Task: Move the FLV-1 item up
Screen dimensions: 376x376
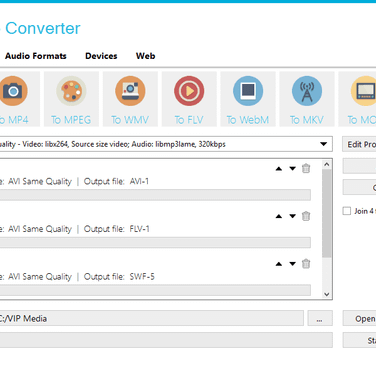Action: coord(279,216)
